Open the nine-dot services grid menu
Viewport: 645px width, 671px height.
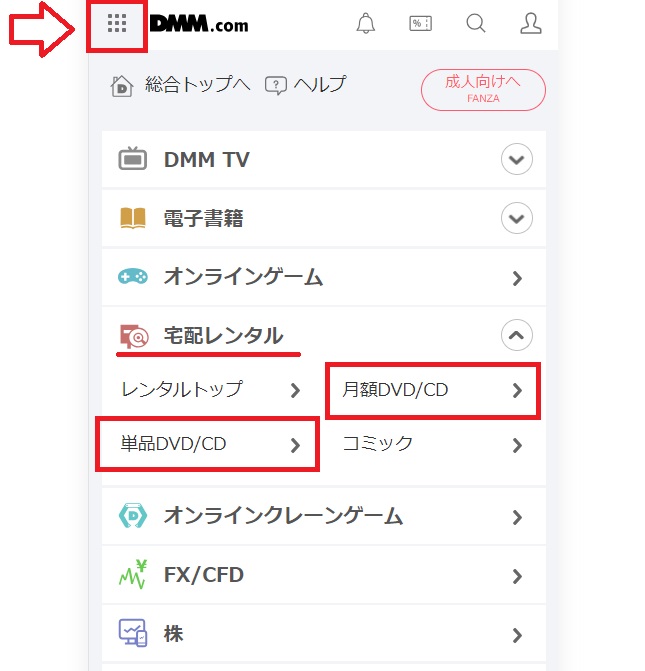[117, 23]
